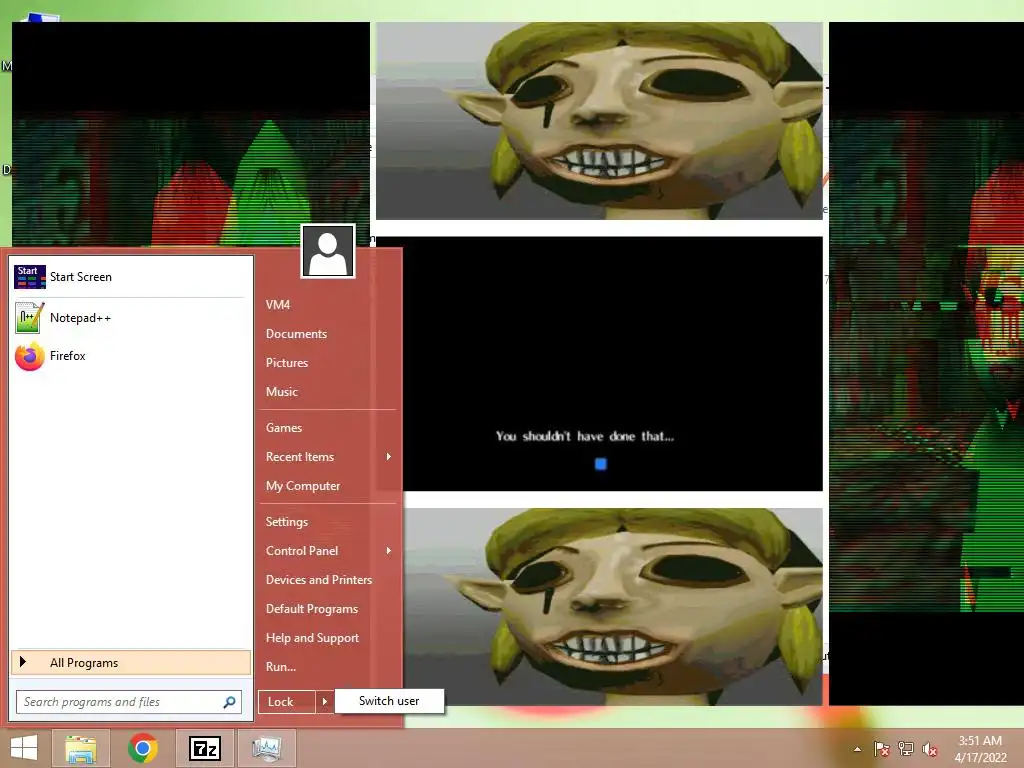Launch Notepad++ from the start menu
The height and width of the screenshot is (768, 1024).
point(131,318)
